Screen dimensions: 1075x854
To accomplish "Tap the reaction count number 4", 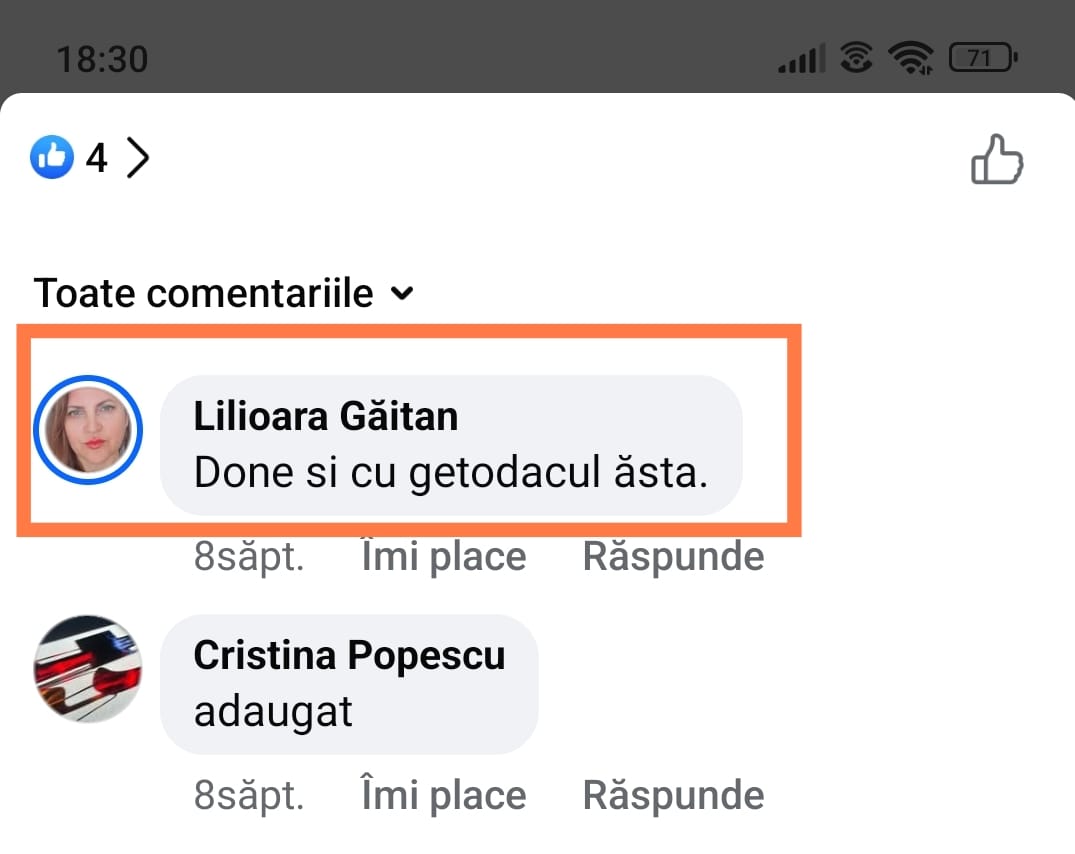I will tap(97, 158).
